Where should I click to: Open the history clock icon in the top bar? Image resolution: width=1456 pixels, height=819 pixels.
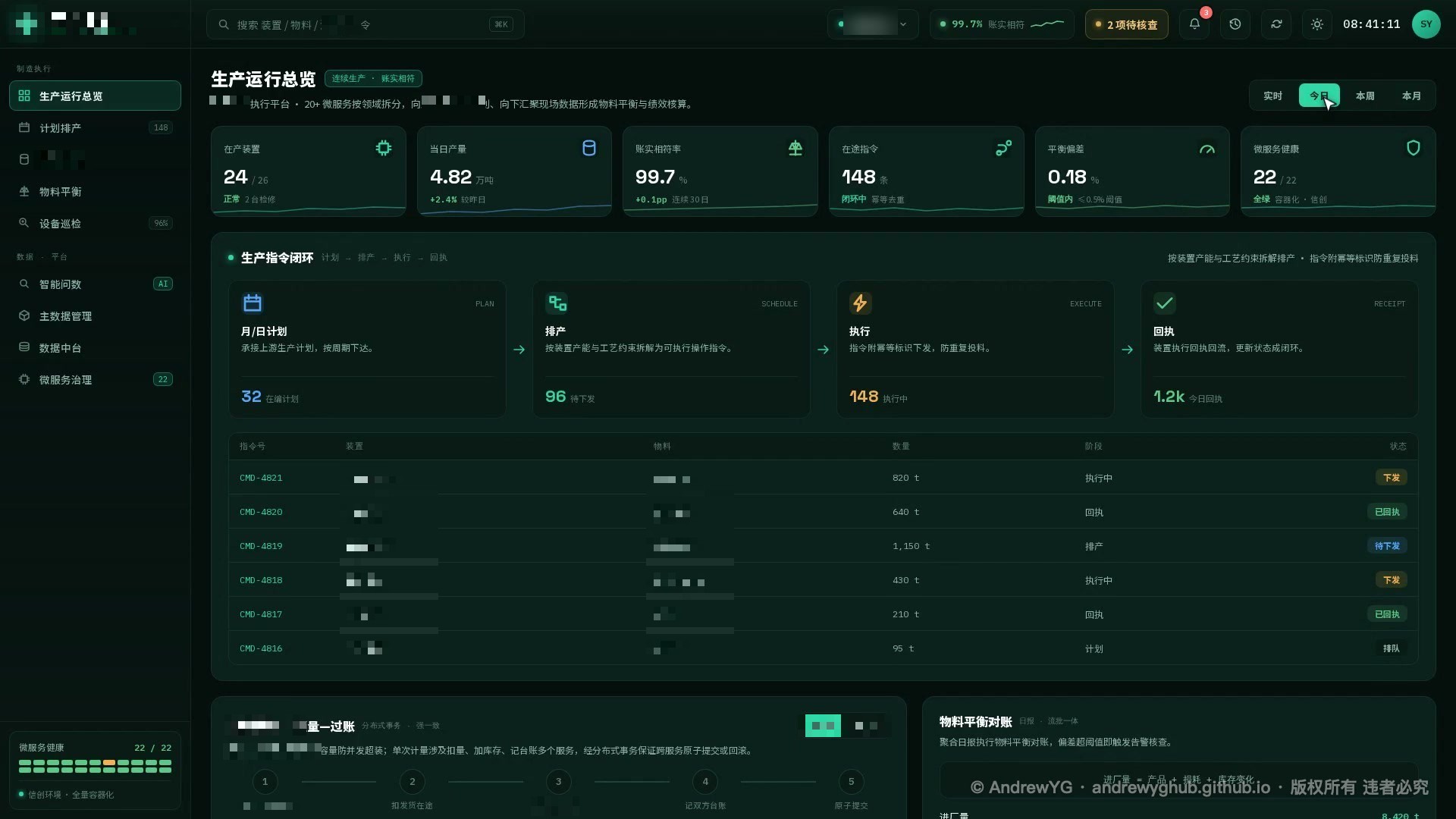point(1235,24)
